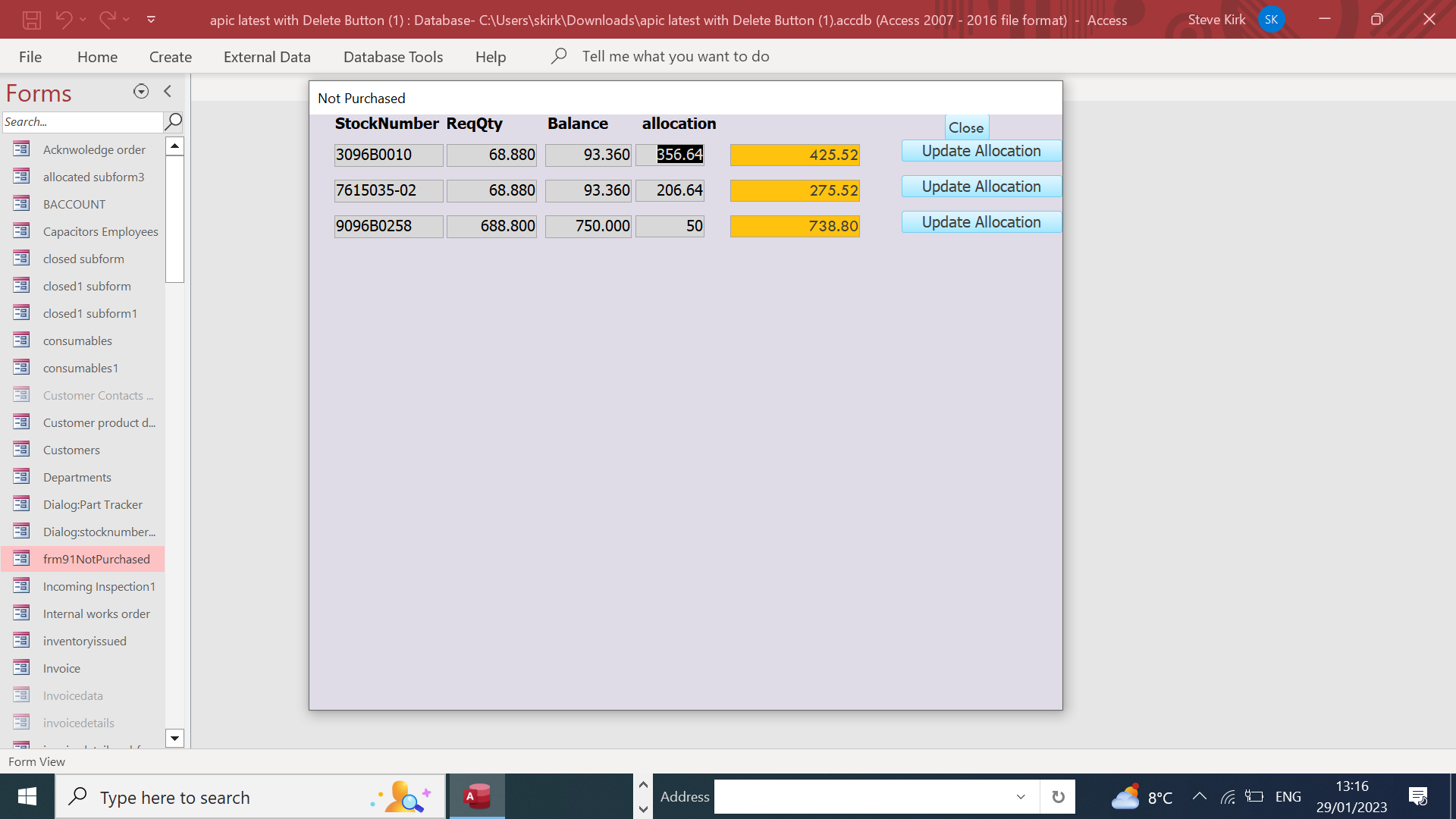Click Update Allocation for stock 7615035-02
The image size is (1456, 819).
981,187
